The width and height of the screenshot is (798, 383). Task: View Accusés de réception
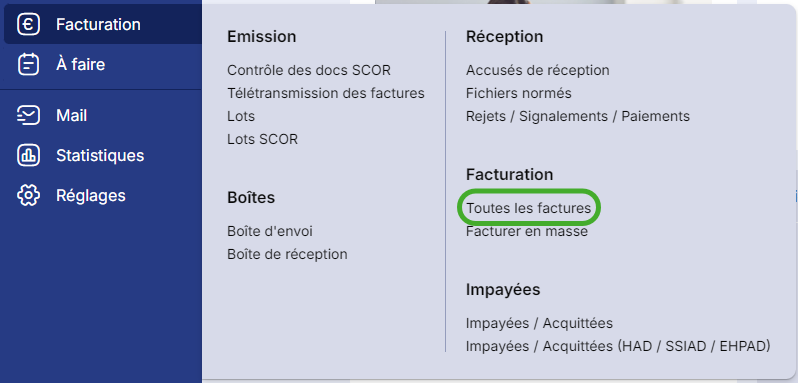[x=537, y=70]
